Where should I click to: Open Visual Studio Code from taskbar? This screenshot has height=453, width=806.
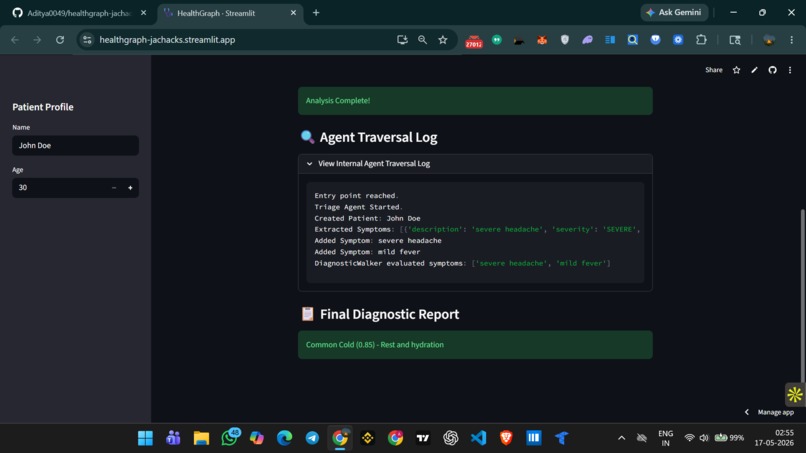[x=479, y=438]
